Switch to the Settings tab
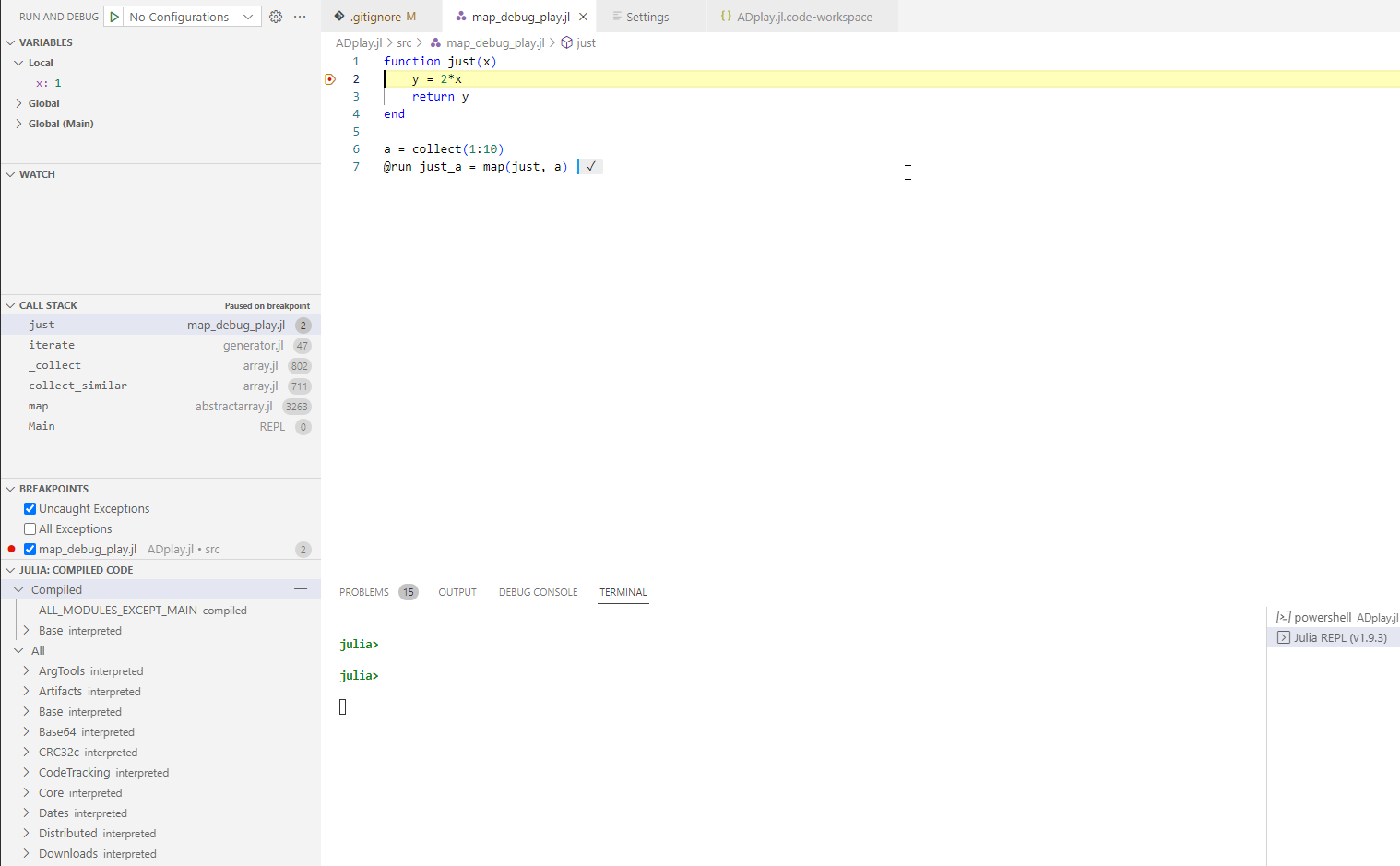This screenshot has width=1400, height=866. [646, 16]
